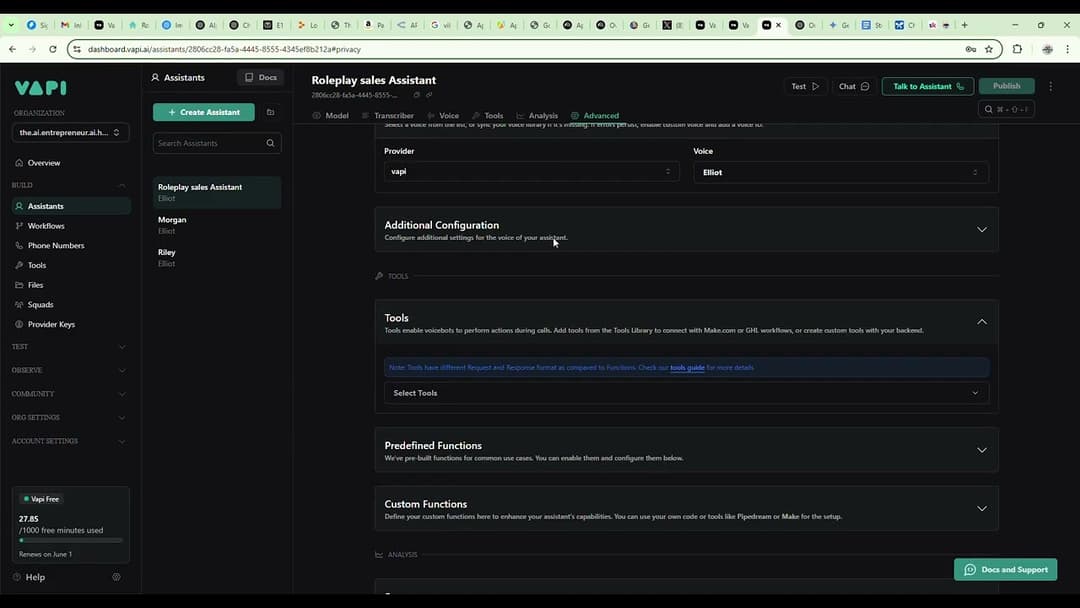
Task: Click Talk to Assistant
Action: pyautogui.click(x=928, y=87)
